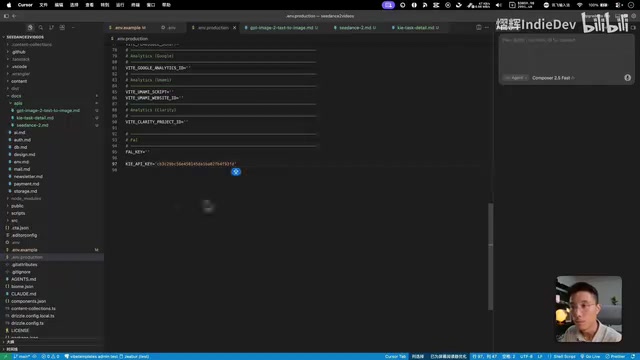Click the Prettier status bar item
This screenshot has width=640, height=360.
coord(615,356)
